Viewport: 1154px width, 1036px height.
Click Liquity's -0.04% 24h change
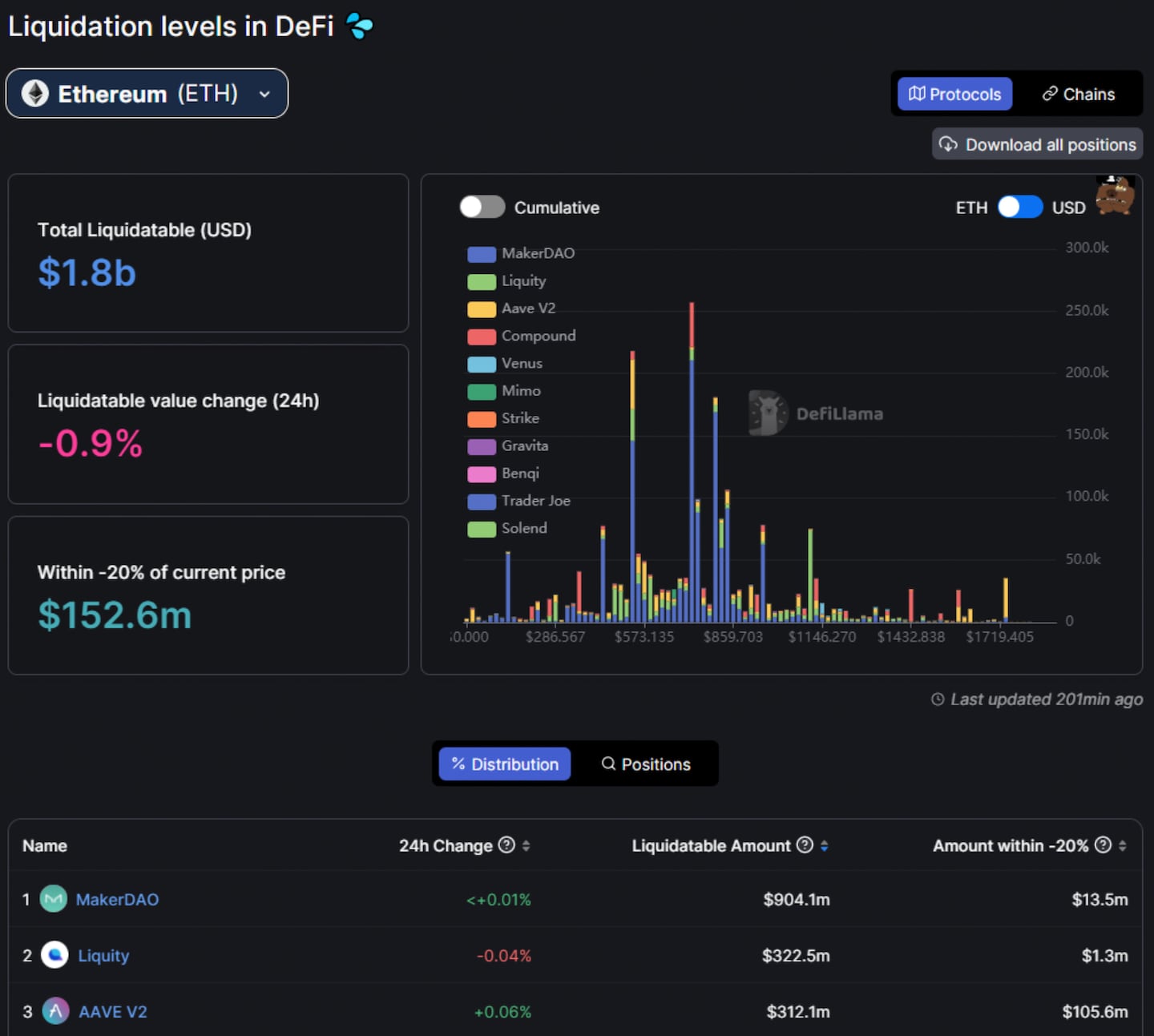pyautogui.click(x=503, y=955)
